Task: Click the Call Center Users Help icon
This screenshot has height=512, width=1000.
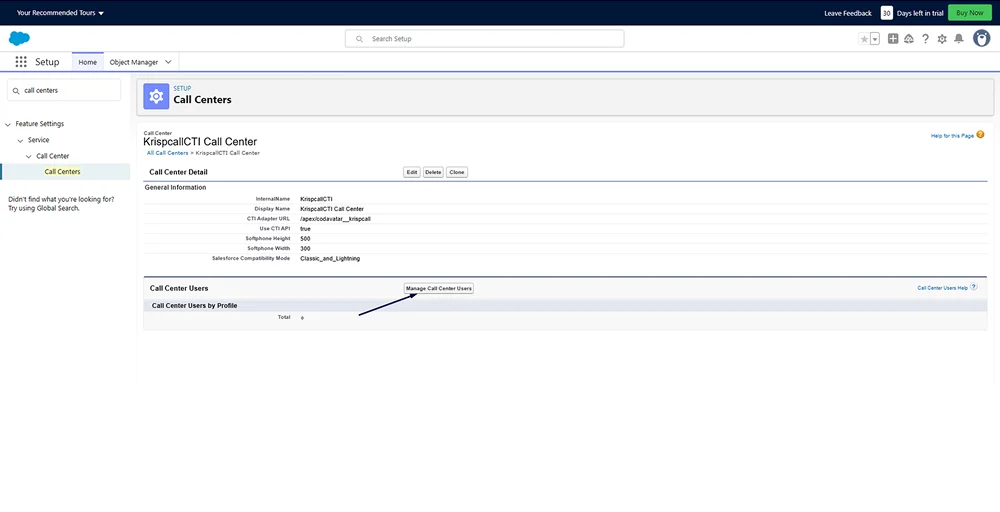Action: [x=974, y=287]
